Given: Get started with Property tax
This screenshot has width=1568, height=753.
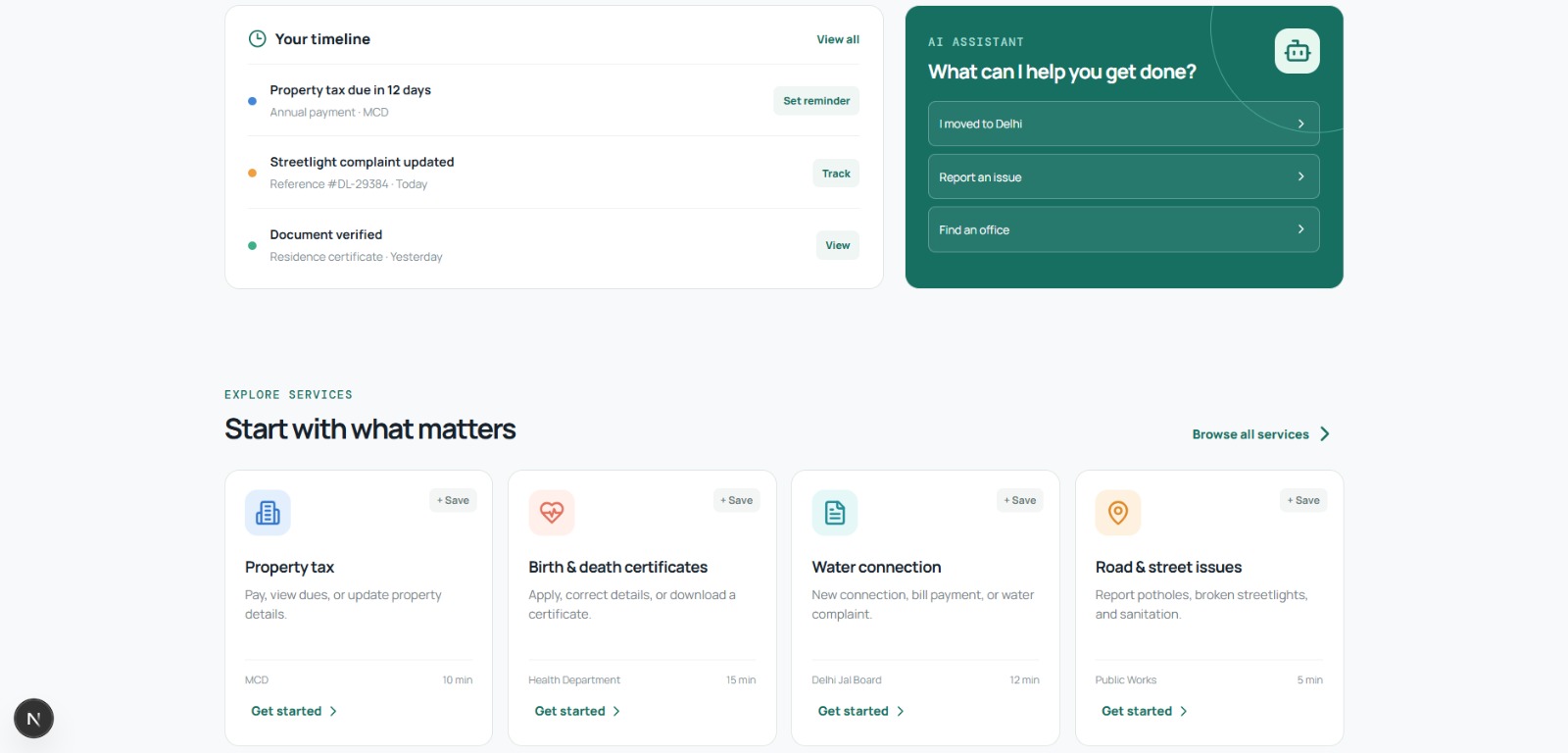Looking at the screenshot, I should pos(294,712).
